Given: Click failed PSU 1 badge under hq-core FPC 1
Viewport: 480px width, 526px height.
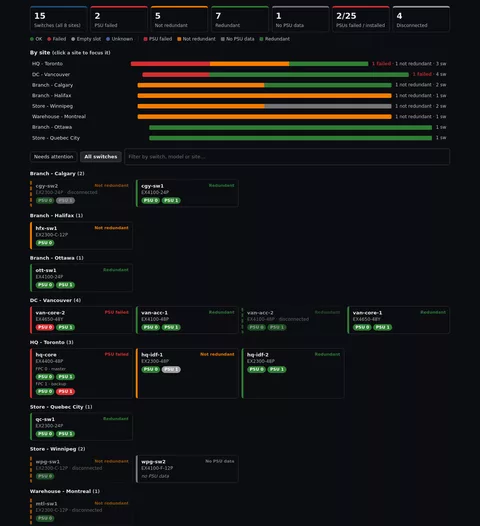Looking at the screenshot, I should click(65, 391).
